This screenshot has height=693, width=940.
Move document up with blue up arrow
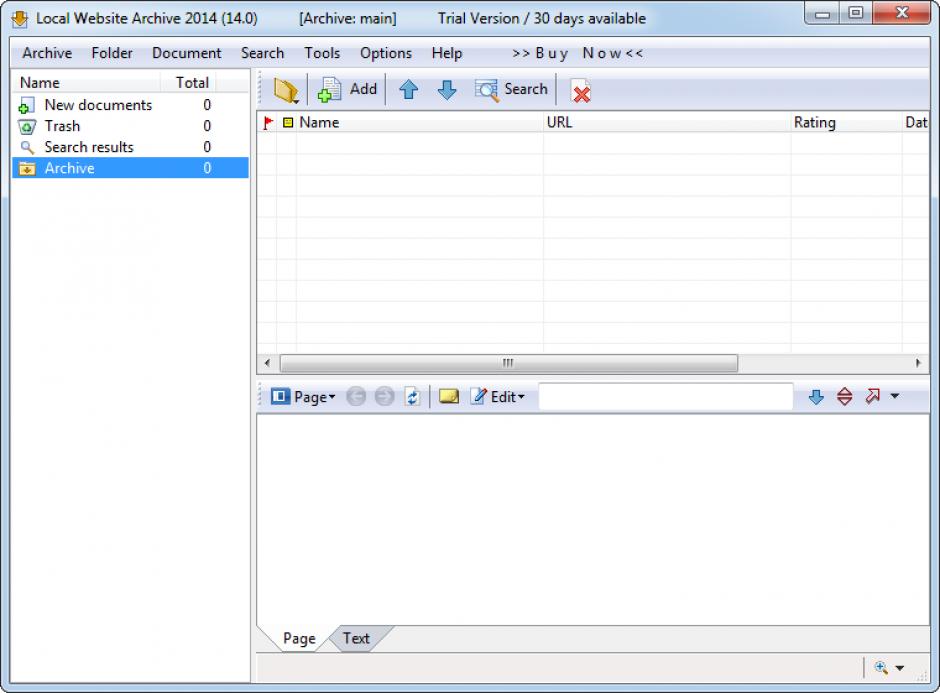click(408, 90)
